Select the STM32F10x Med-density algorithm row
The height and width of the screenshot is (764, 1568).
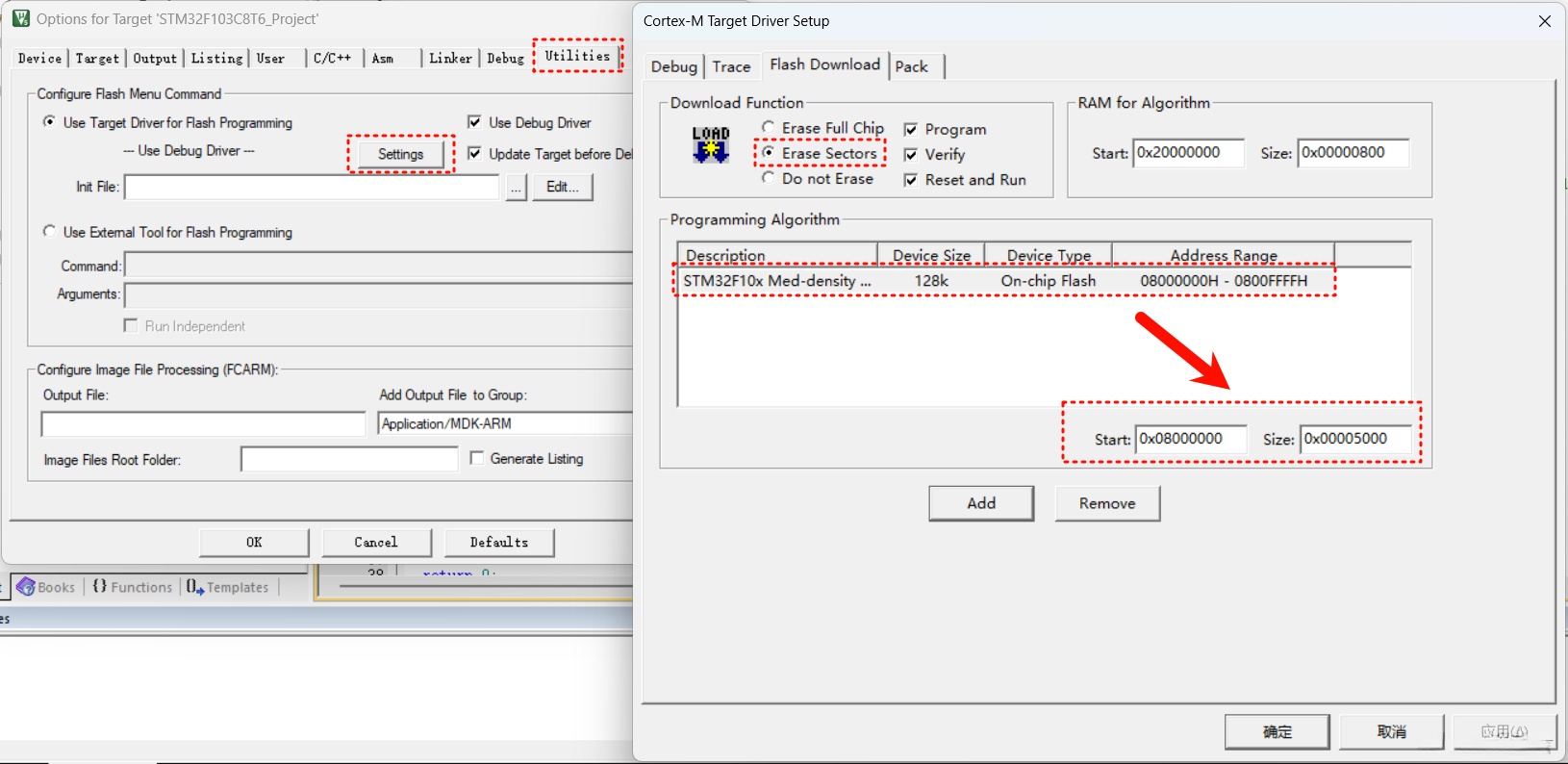click(x=1004, y=281)
